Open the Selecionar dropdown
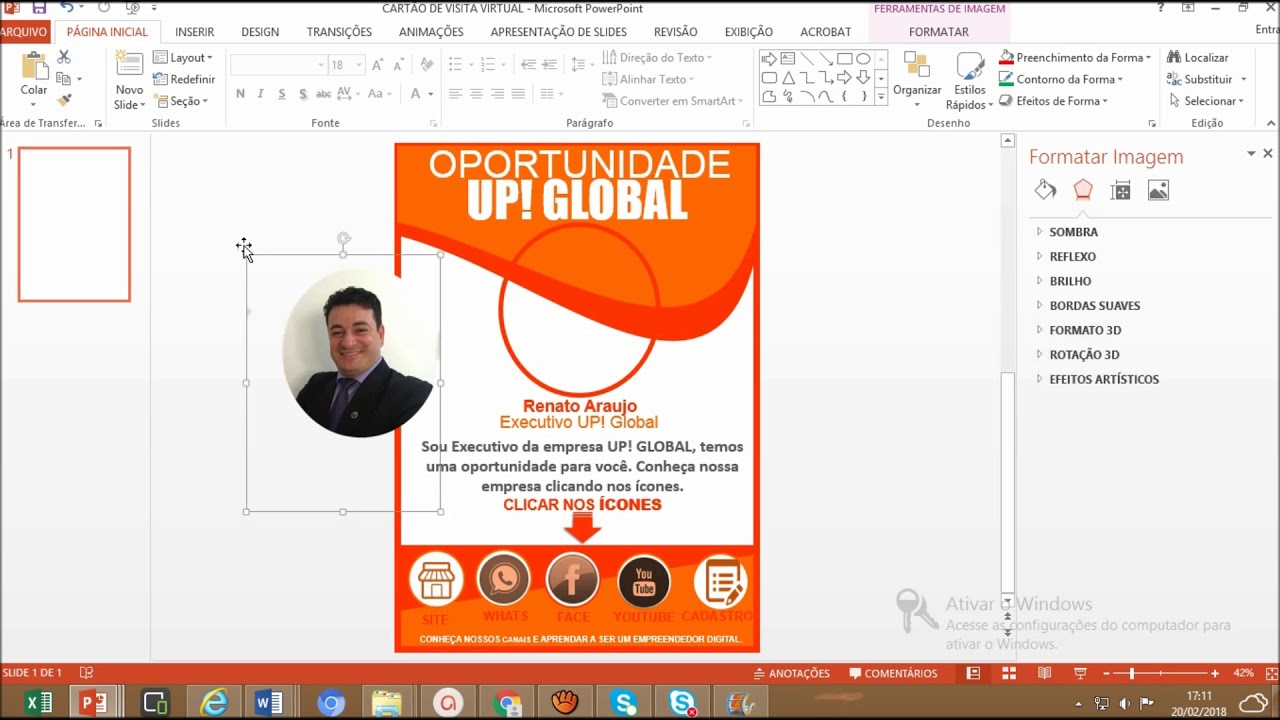Screen dimensions: 1280x720 pos(1206,101)
